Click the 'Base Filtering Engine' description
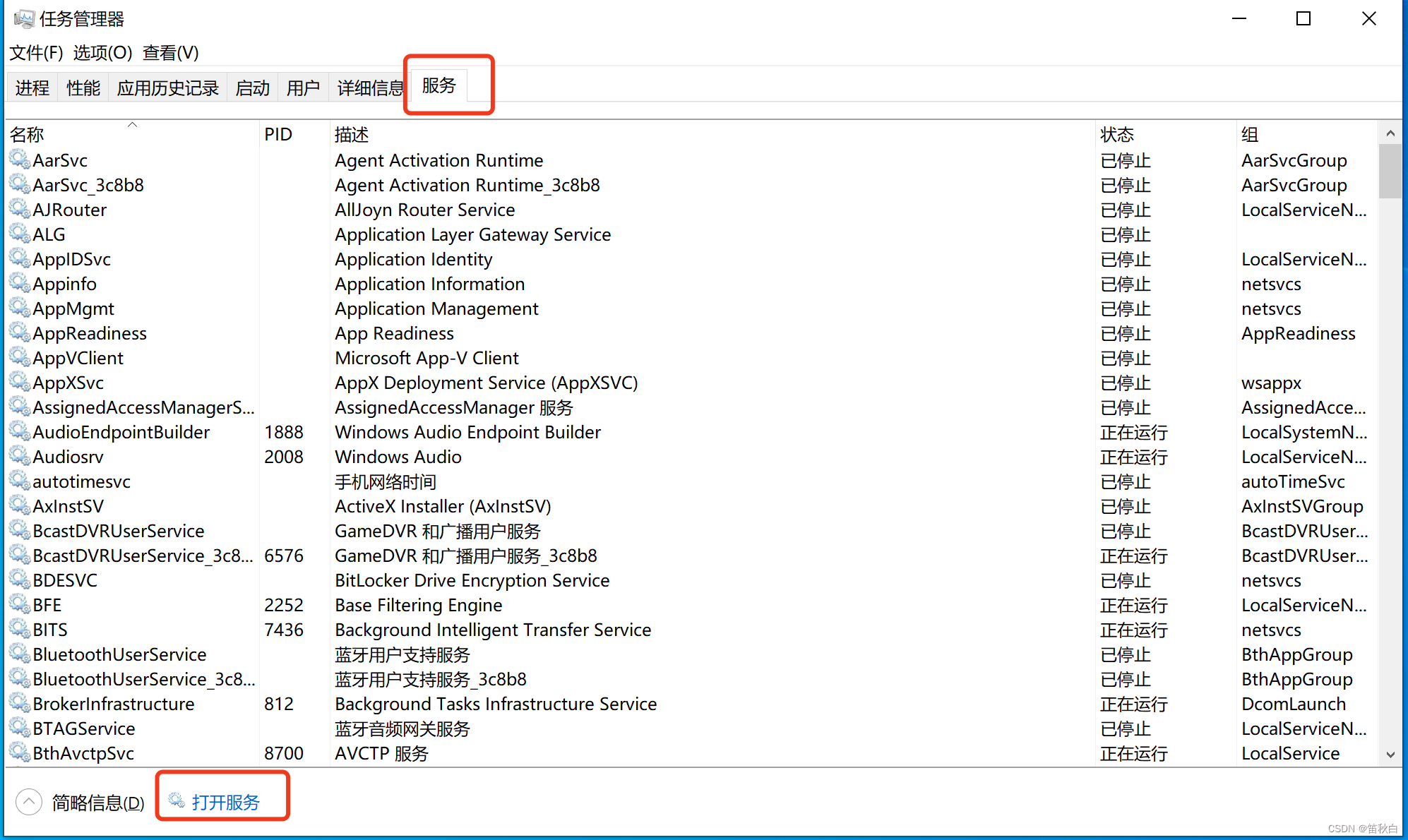The width and height of the screenshot is (1408, 840). [x=418, y=605]
